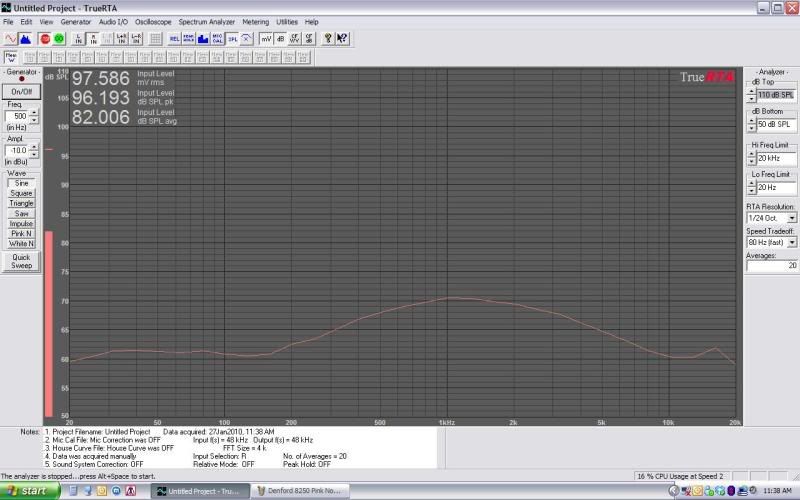Screen dimensions: 800x500
Task: Open the File menu
Action: click(x=8, y=22)
